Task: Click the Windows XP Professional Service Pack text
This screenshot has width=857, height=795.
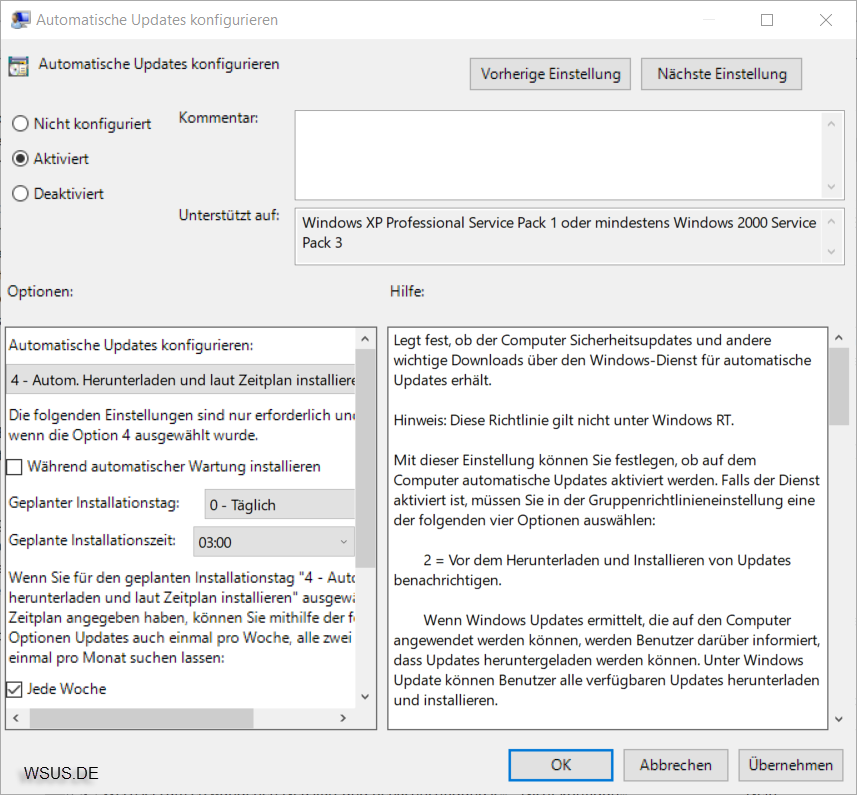Action: [559, 232]
